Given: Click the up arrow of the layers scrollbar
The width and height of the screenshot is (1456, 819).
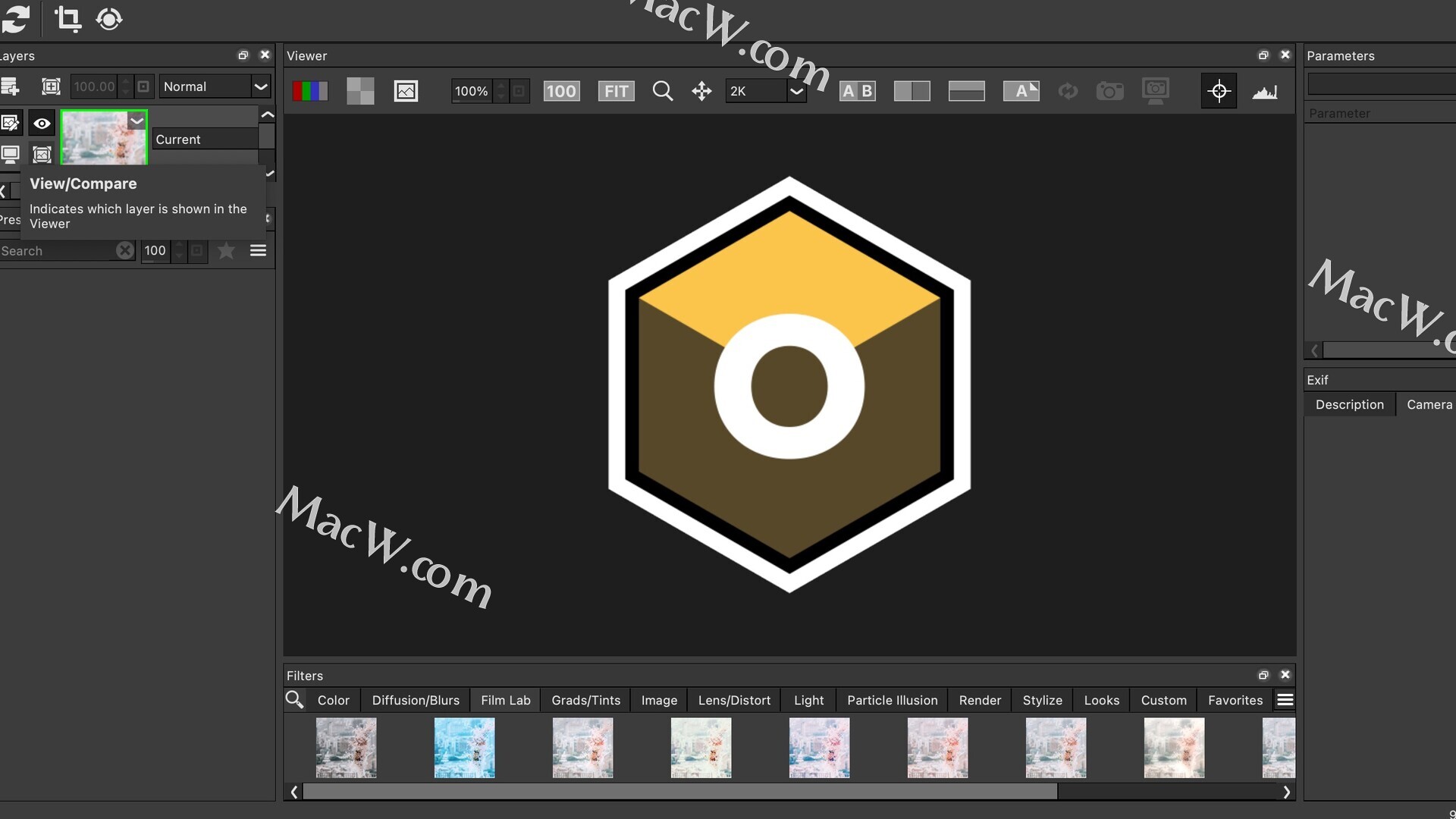Looking at the screenshot, I should [267, 115].
